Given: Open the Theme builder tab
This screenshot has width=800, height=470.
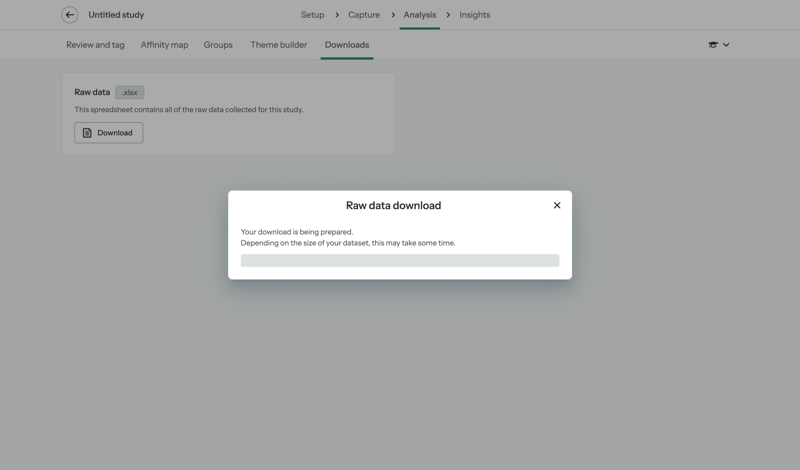Looking at the screenshot, I should (278, 45).
